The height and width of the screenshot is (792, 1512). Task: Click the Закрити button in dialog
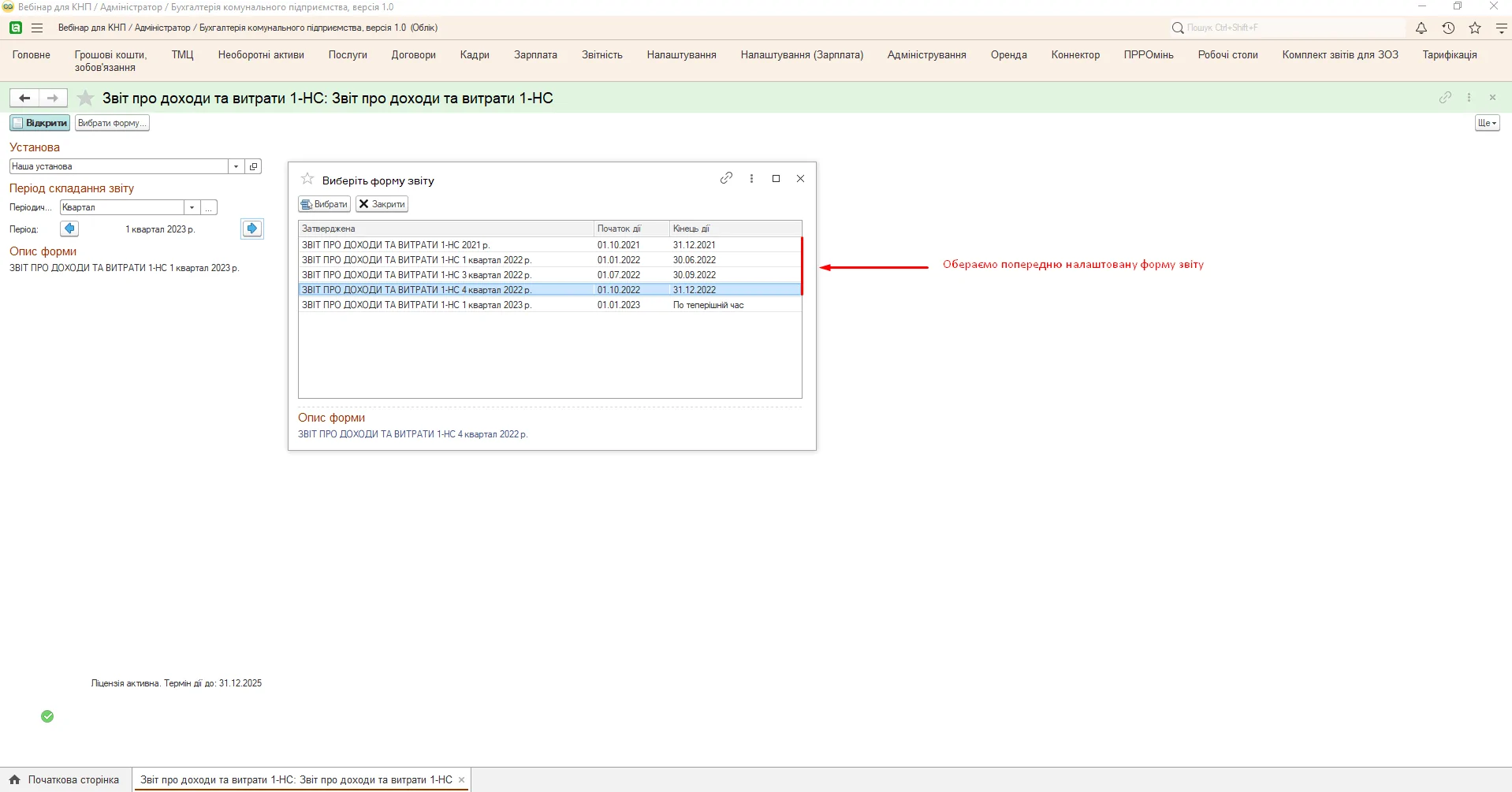coord(382,204)
